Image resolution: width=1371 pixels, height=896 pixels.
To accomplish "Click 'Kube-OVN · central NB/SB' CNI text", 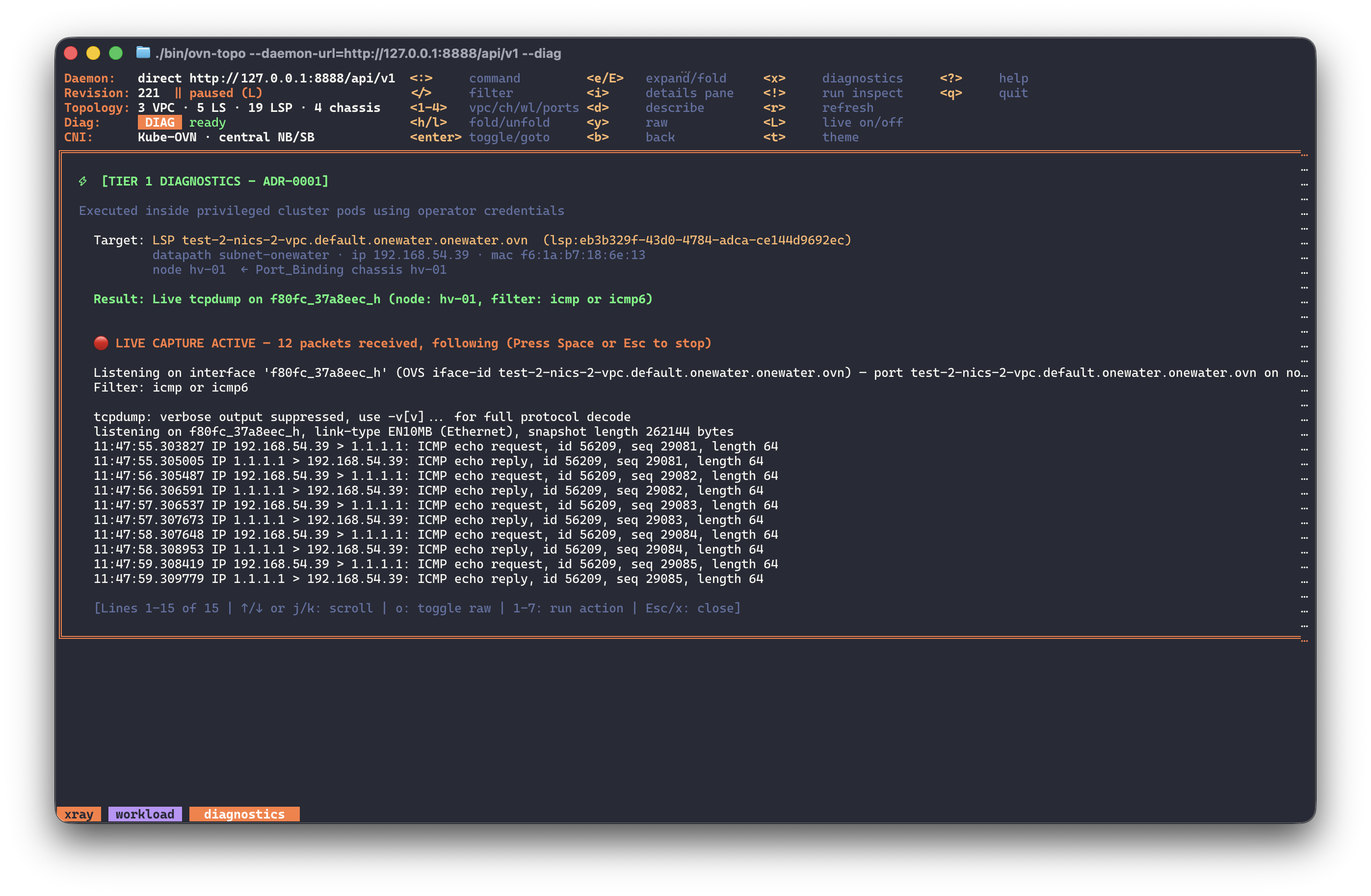I will tap(226, 137).
